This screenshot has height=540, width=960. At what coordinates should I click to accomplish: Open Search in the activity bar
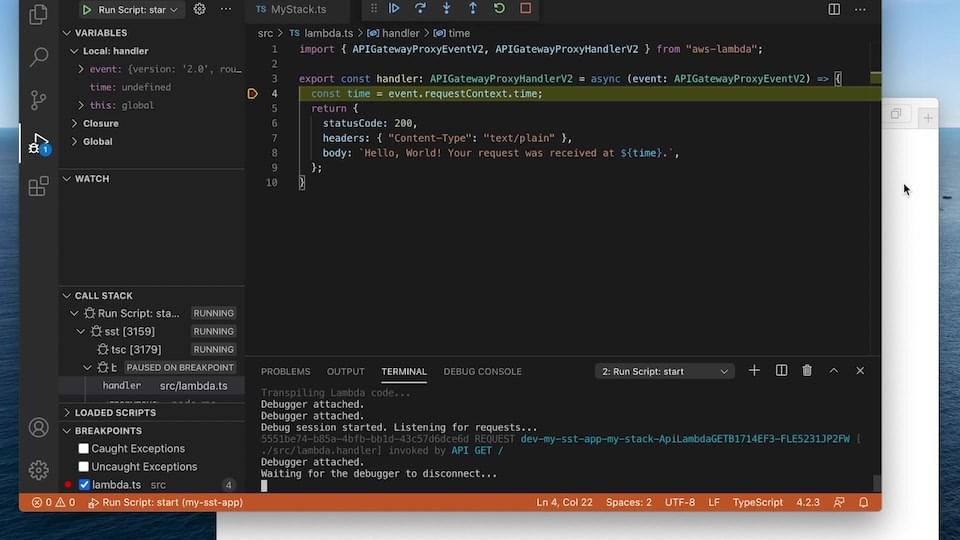(x=38, y=57)
